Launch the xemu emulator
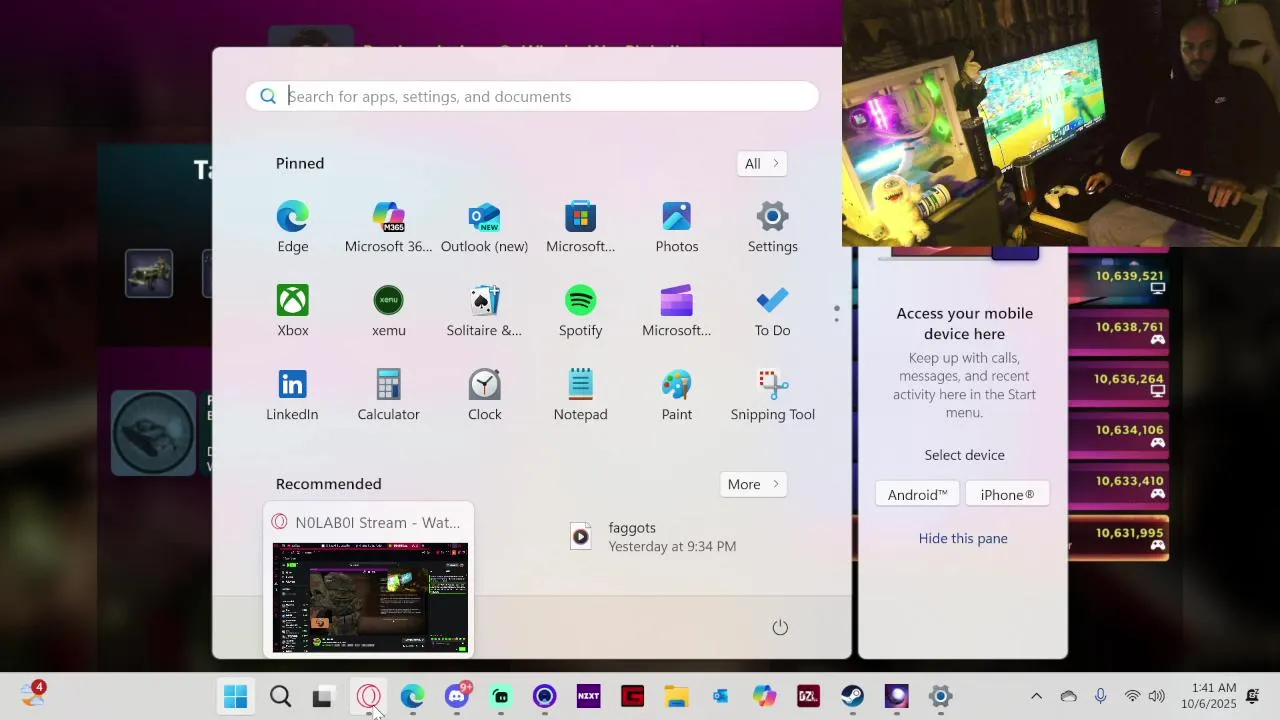Screen dimensions: 1280x720 point(388,311)
